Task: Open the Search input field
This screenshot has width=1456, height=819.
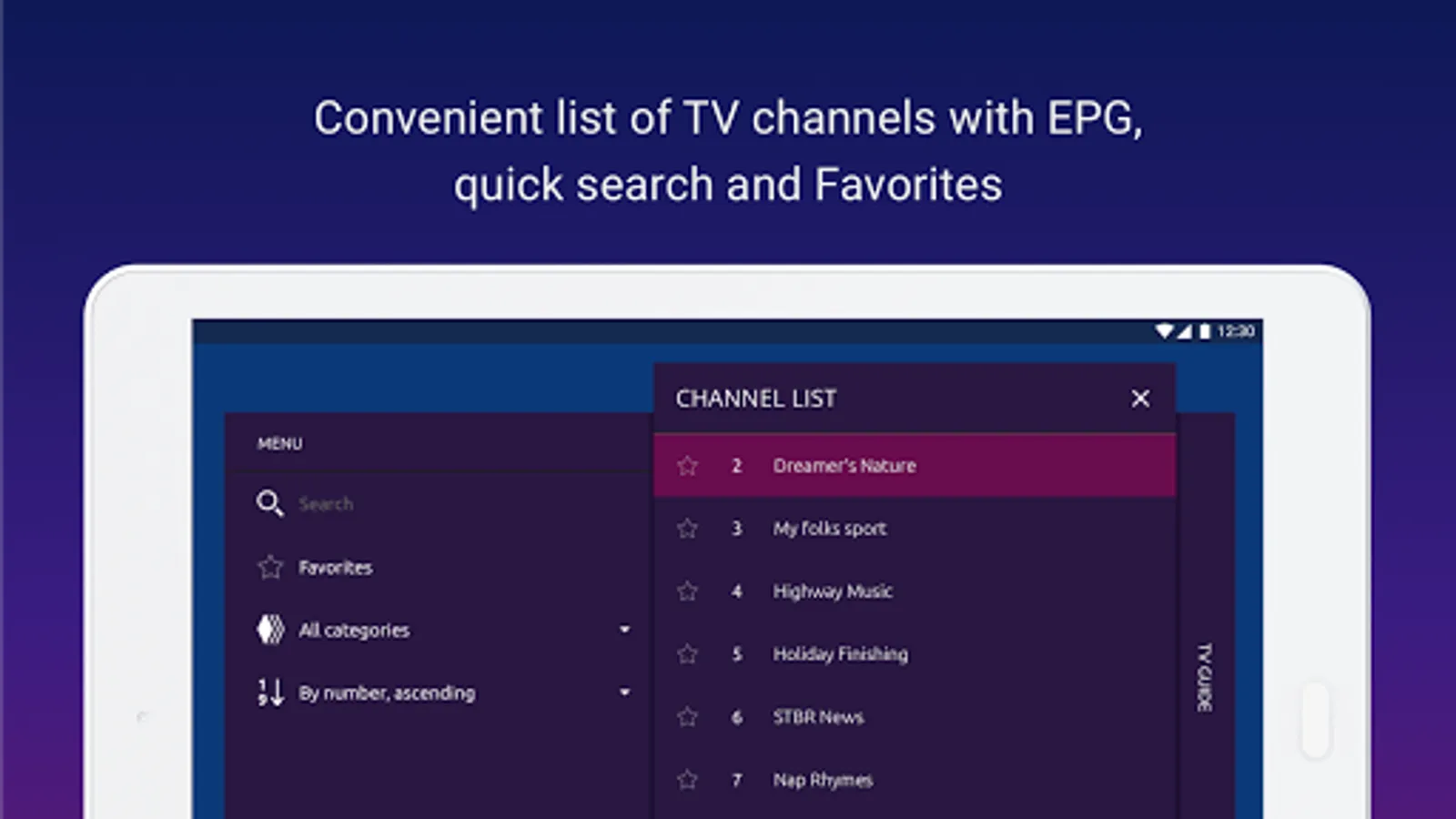Action: [326, 504]
